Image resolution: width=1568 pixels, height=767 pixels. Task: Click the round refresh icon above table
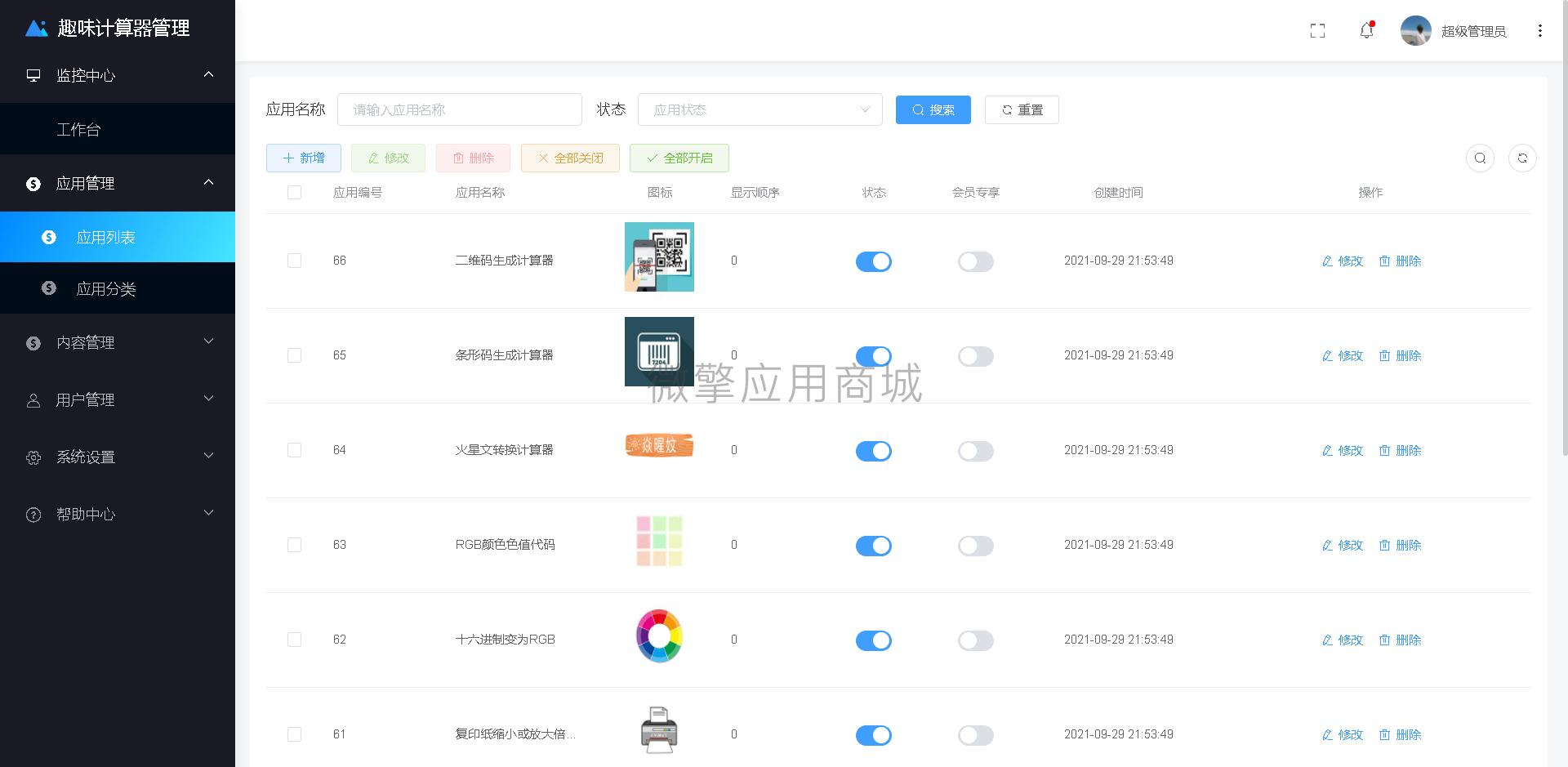(1522, 158)
